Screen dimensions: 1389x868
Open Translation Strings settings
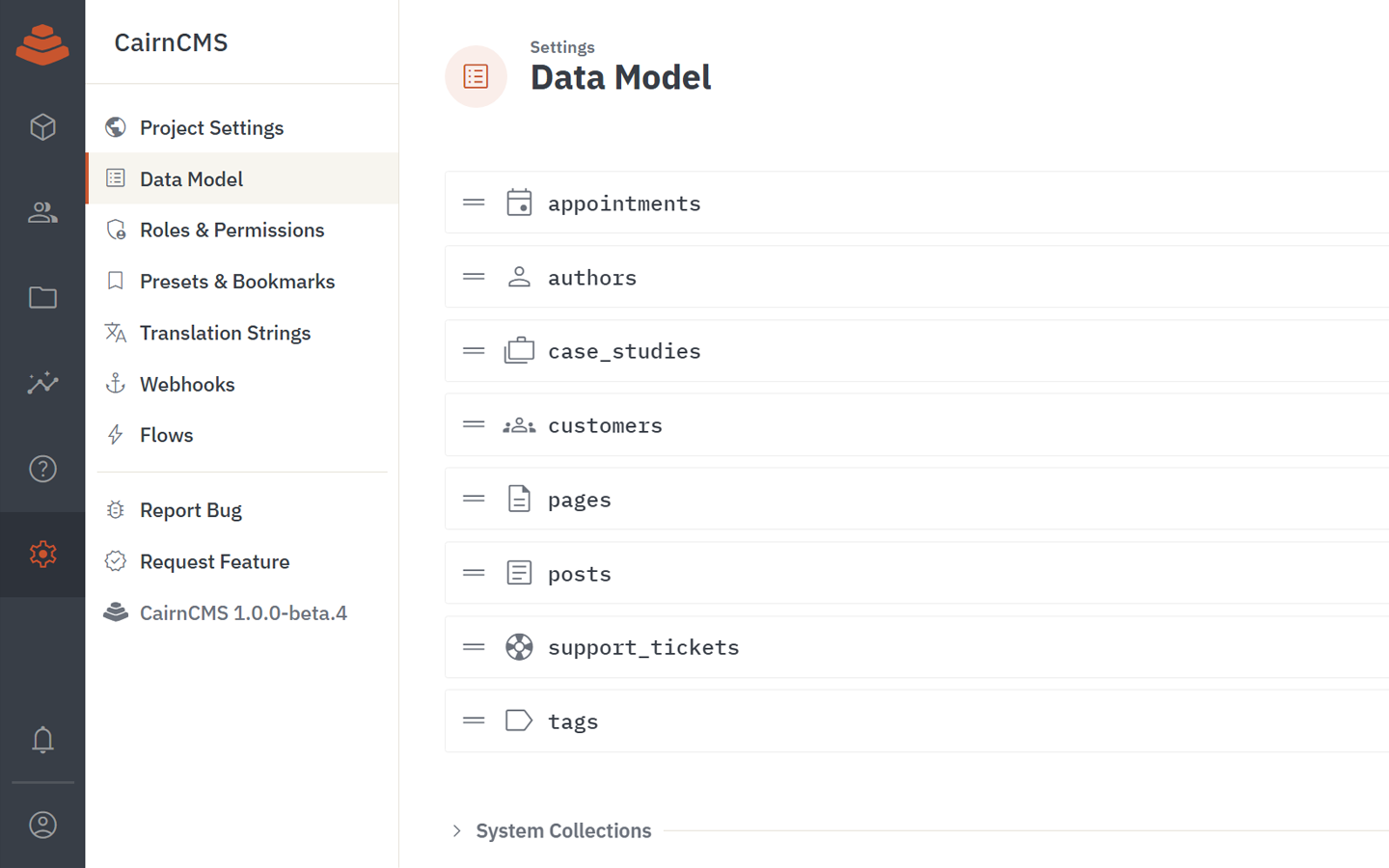point(242,333)
